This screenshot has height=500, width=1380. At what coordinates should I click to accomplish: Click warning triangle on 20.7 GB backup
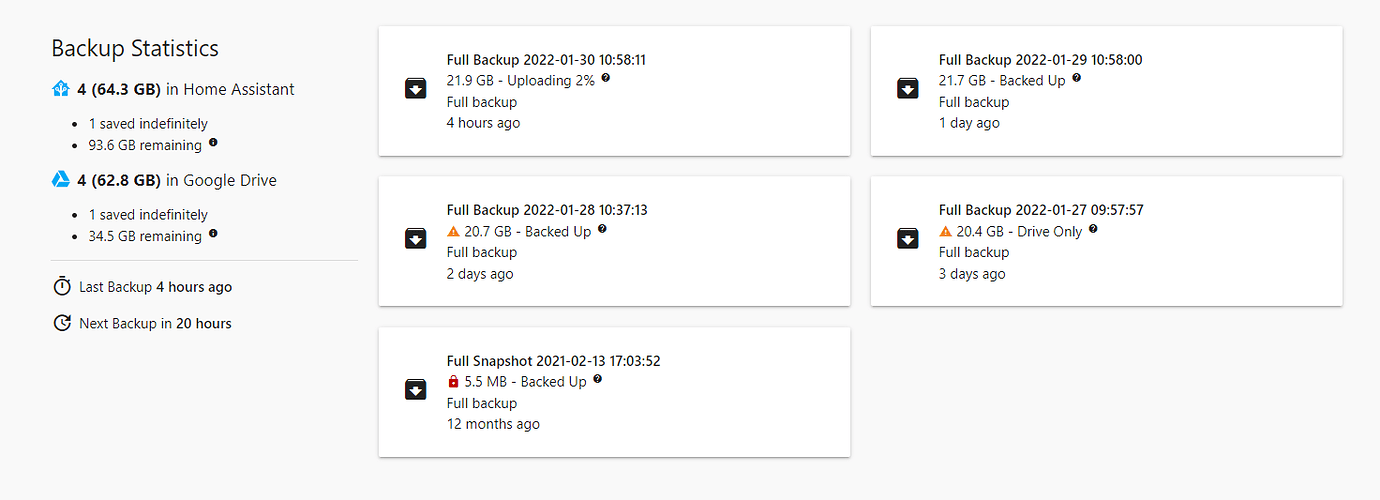point(454,231)
